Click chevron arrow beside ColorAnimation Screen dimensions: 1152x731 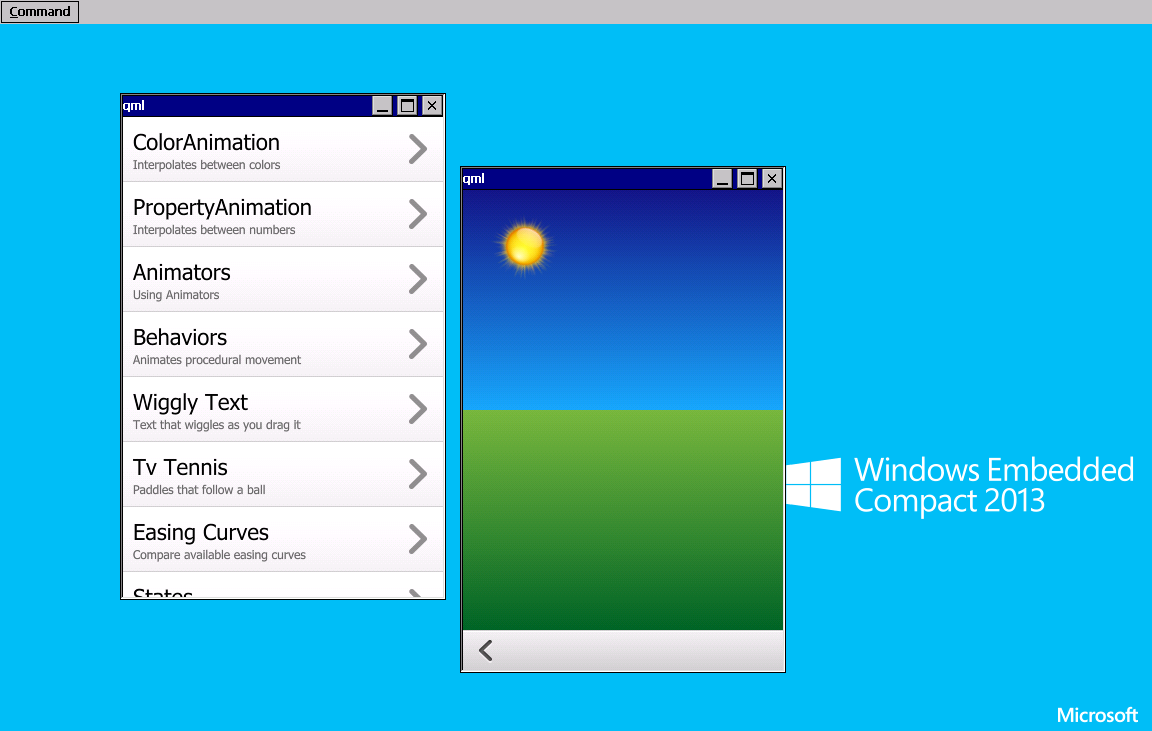coord(418,149)
